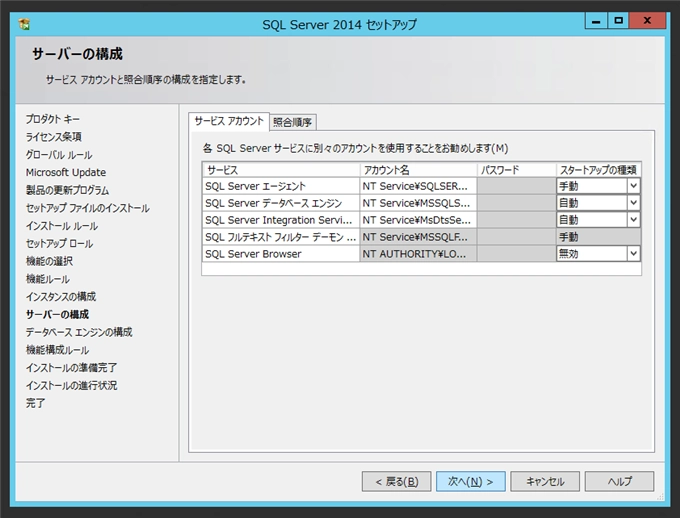Click 手動 startup value for フルテキスト フィルター row
Viewport: 680px width, 518px height.
(x=598, y=237)
